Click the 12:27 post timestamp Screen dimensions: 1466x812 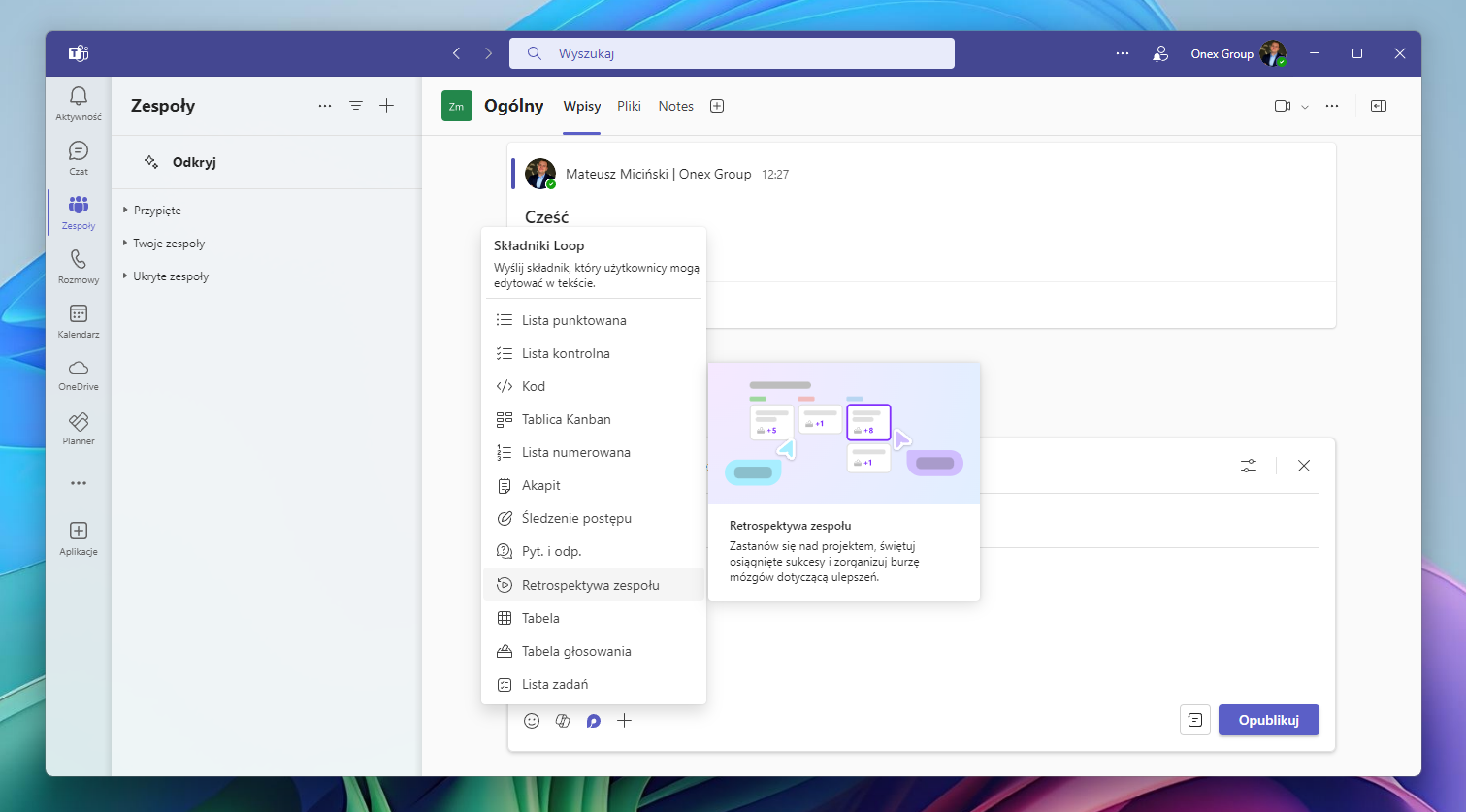point(775,175)
